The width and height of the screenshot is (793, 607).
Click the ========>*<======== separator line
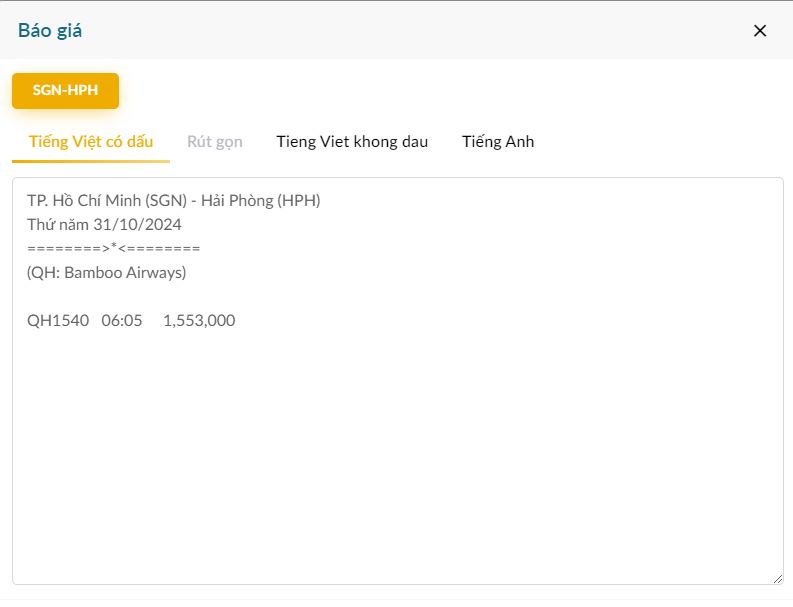point(114,248)
